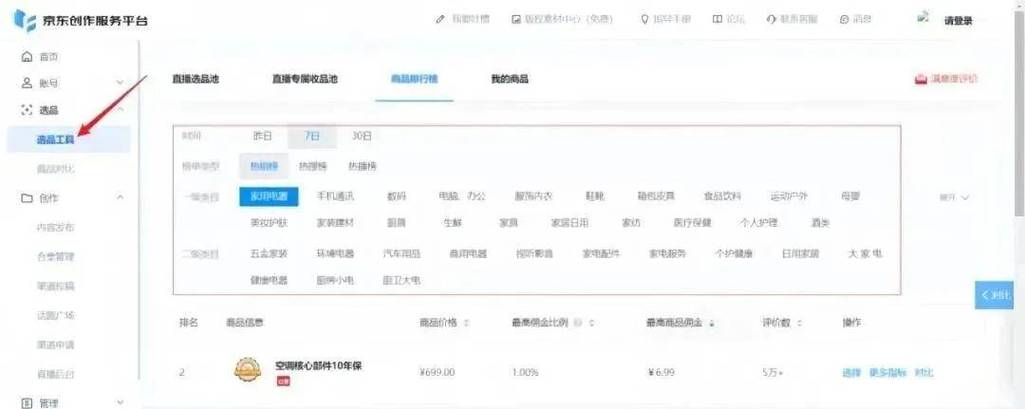Click the open-book 论坛 icon
The width and height of the screenshot is (1025, 409).
tap(717, 19)
